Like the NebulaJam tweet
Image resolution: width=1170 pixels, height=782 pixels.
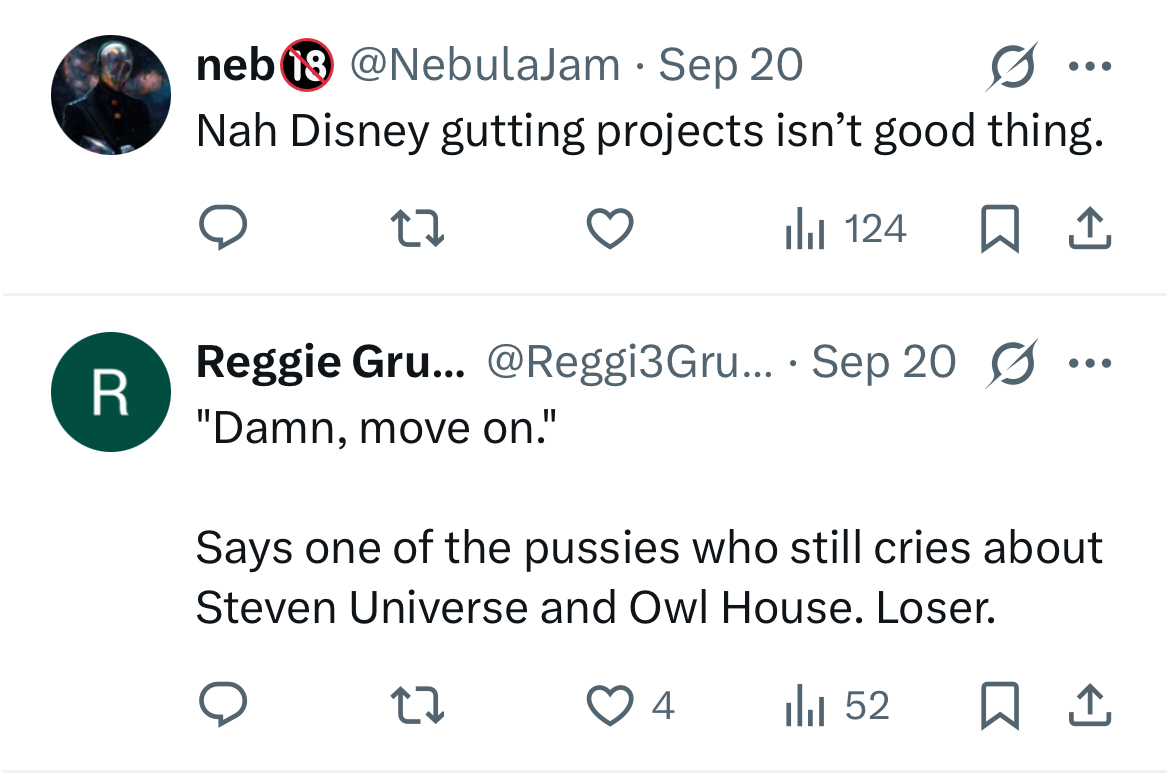coord(610,228)
